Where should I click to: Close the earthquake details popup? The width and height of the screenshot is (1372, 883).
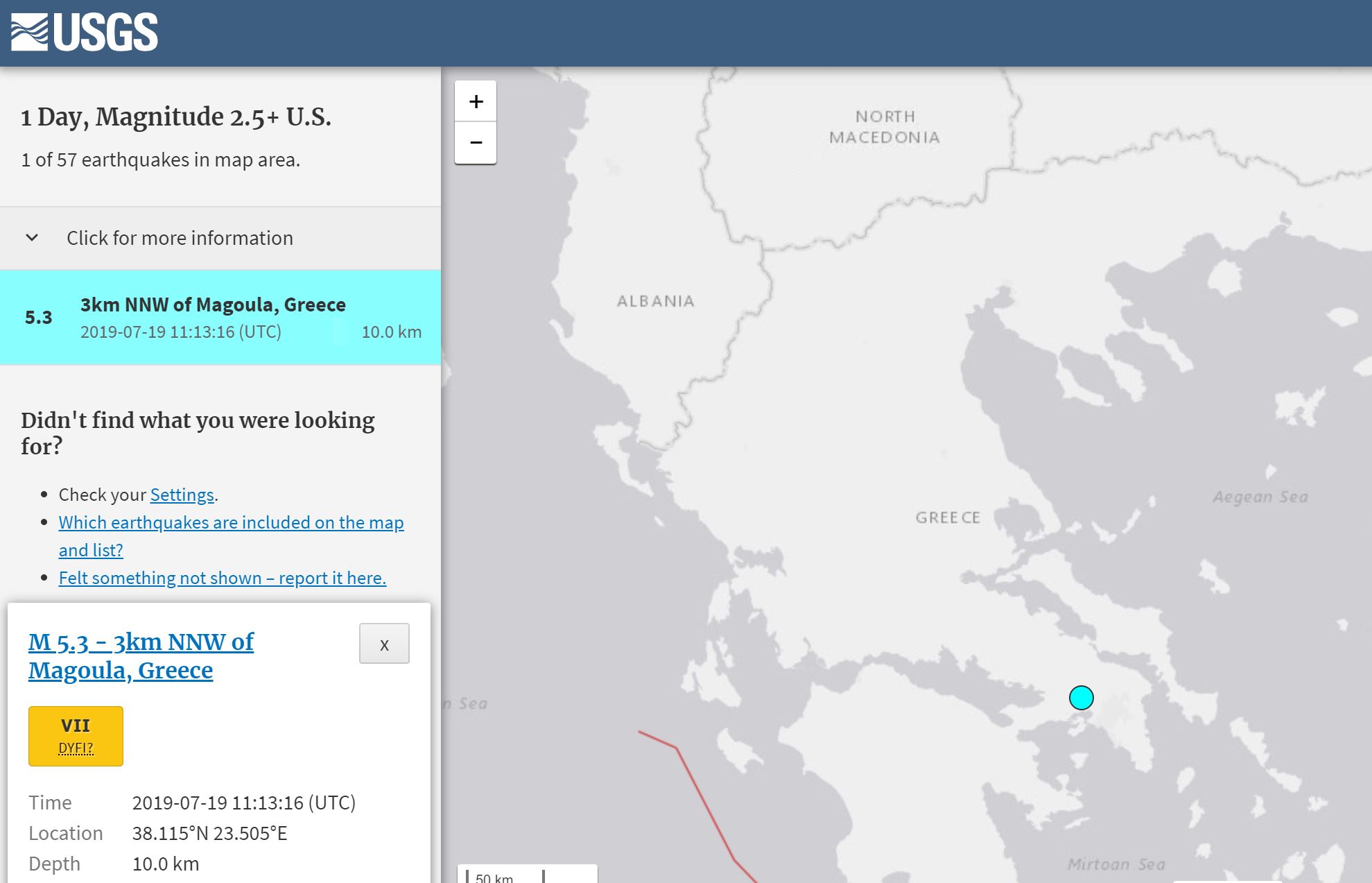[384, 644]
